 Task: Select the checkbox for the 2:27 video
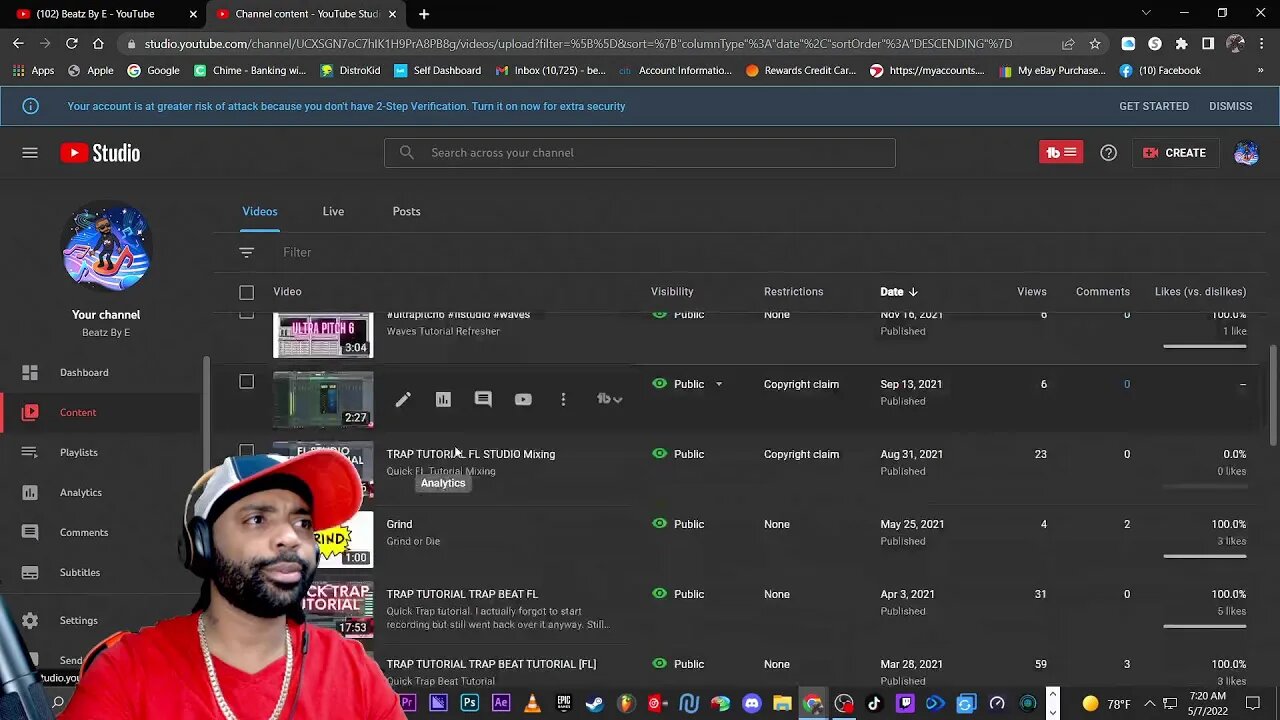coord(246,381)
